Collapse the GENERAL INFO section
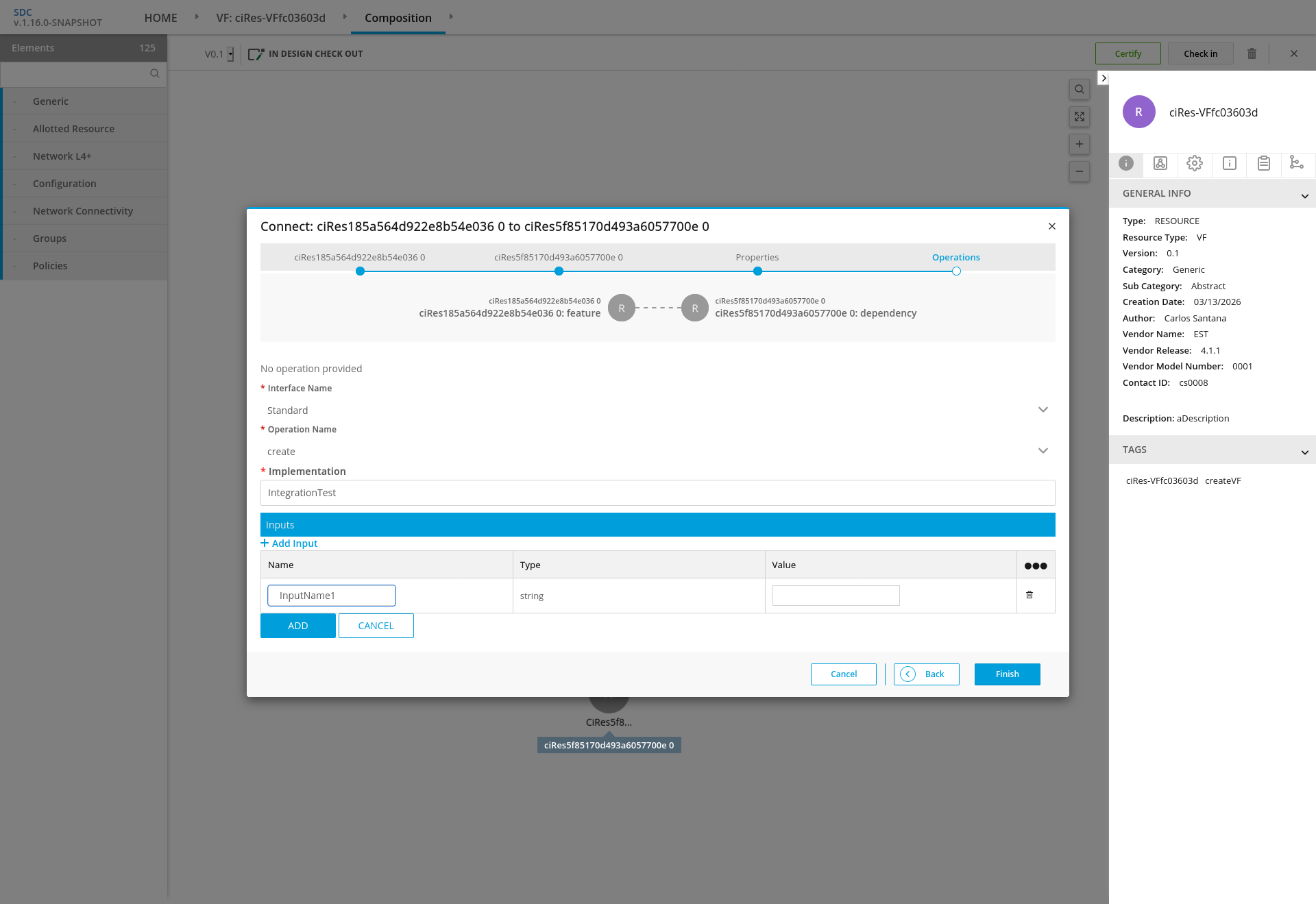This screenshot has width=1316, height=904. [x=1304, y=195]
